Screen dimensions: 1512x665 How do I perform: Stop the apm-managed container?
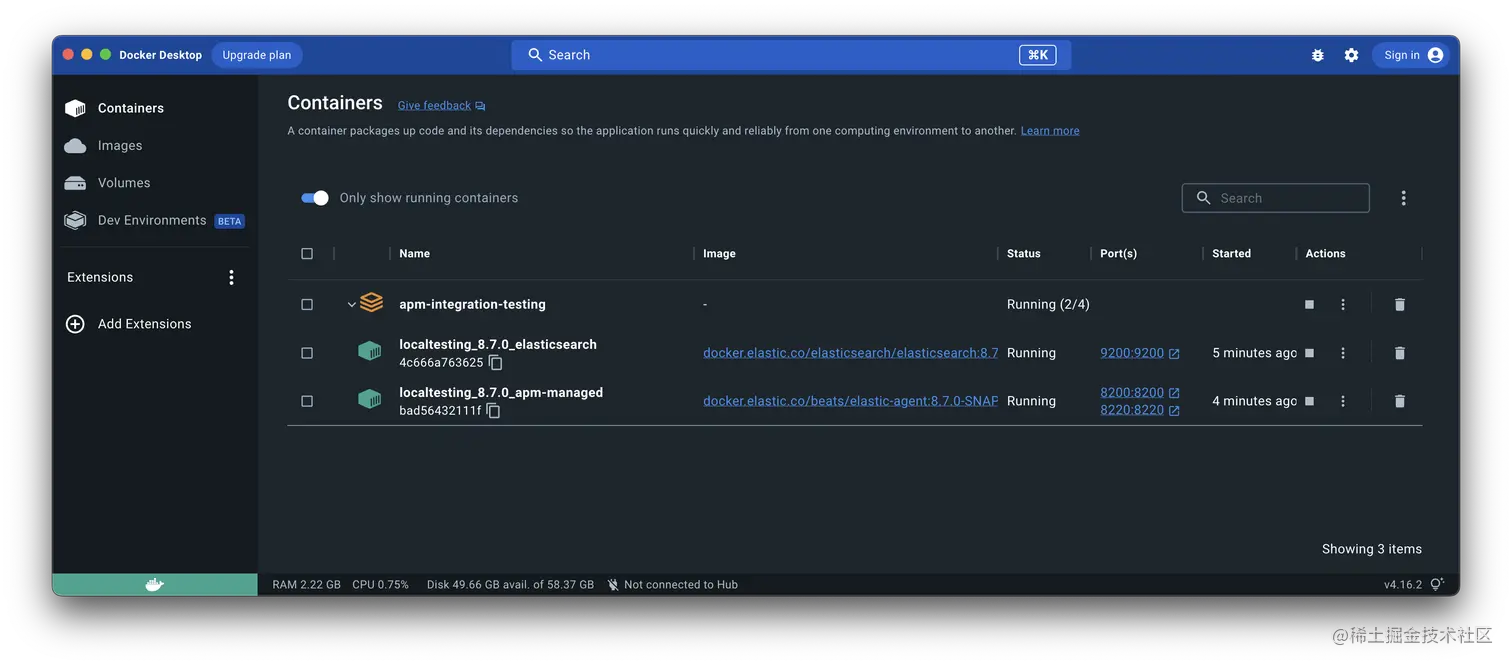[x=1309, y=401]
